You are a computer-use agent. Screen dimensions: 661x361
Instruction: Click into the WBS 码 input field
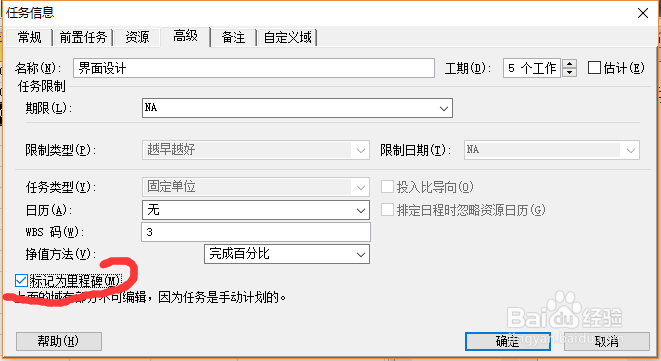[256, 232]
